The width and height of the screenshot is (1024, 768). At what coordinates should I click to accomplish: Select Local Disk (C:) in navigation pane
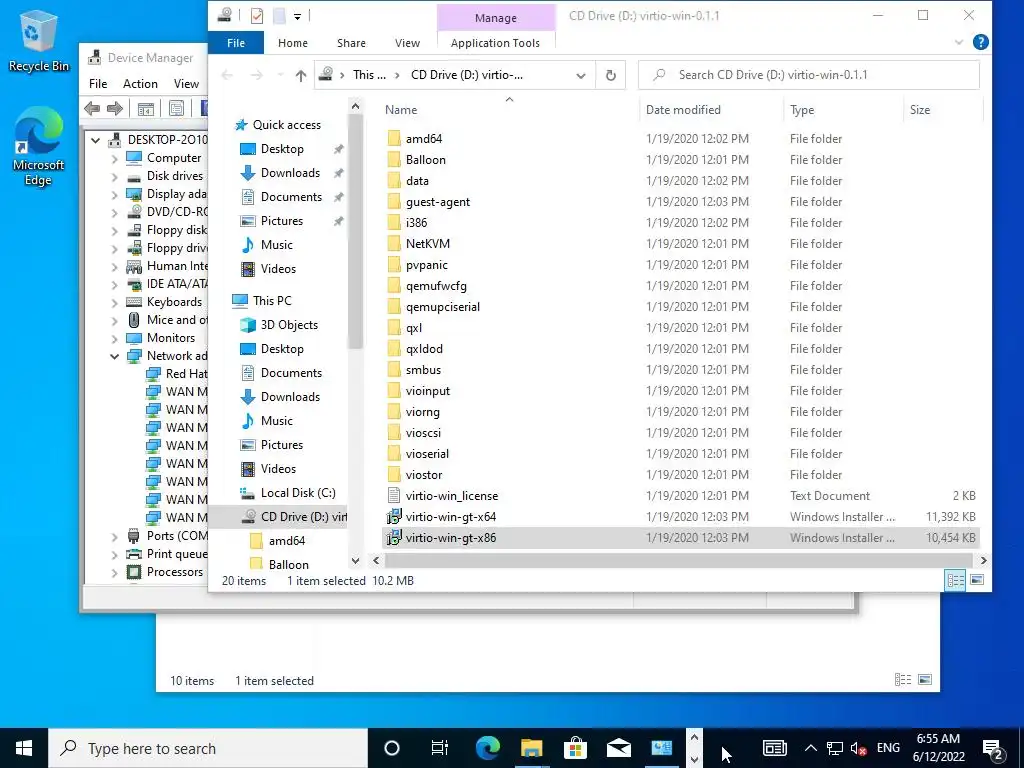tap(298, 493)
